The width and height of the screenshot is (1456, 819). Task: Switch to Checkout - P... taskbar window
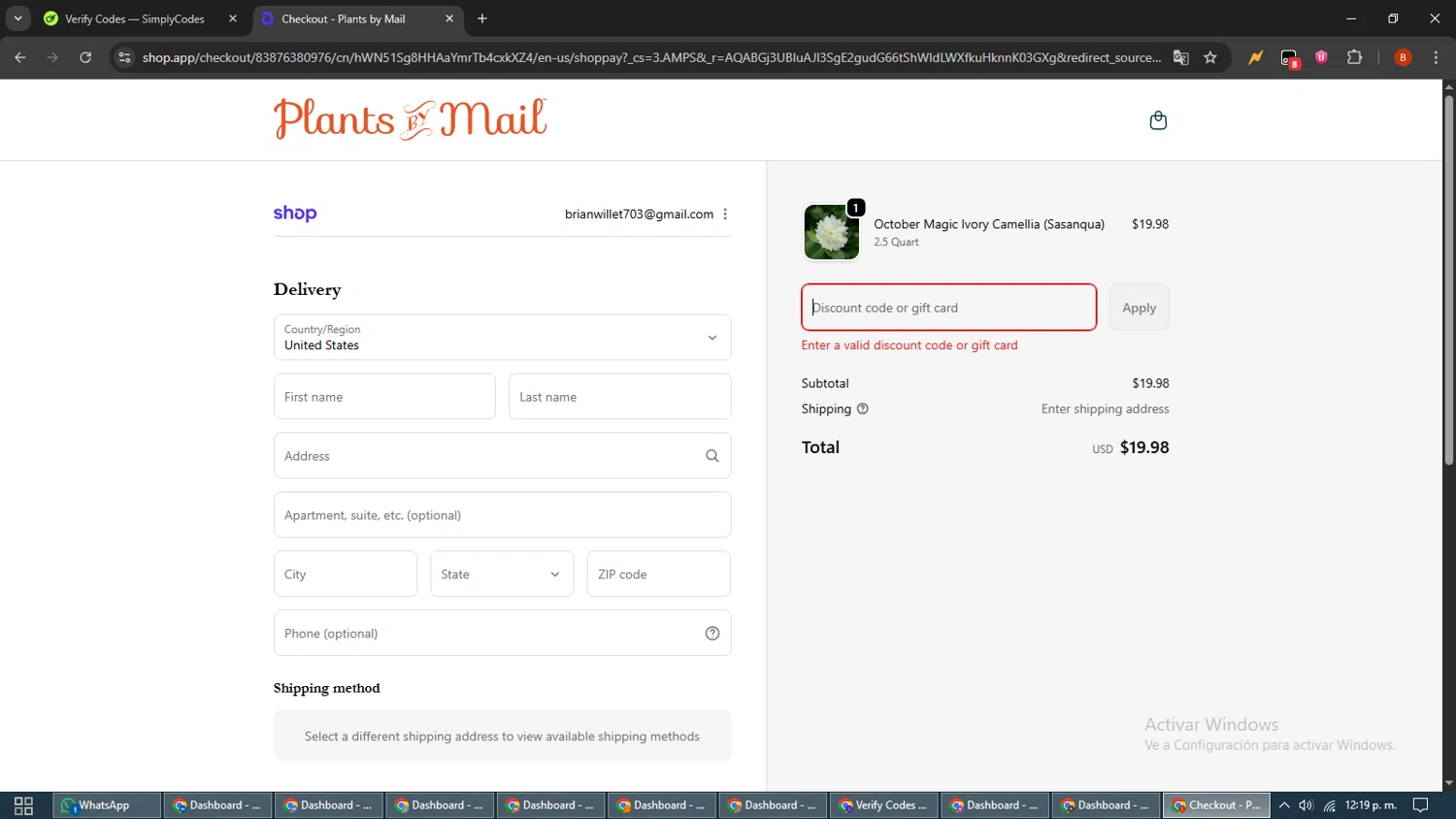[x=1216, y=805]
